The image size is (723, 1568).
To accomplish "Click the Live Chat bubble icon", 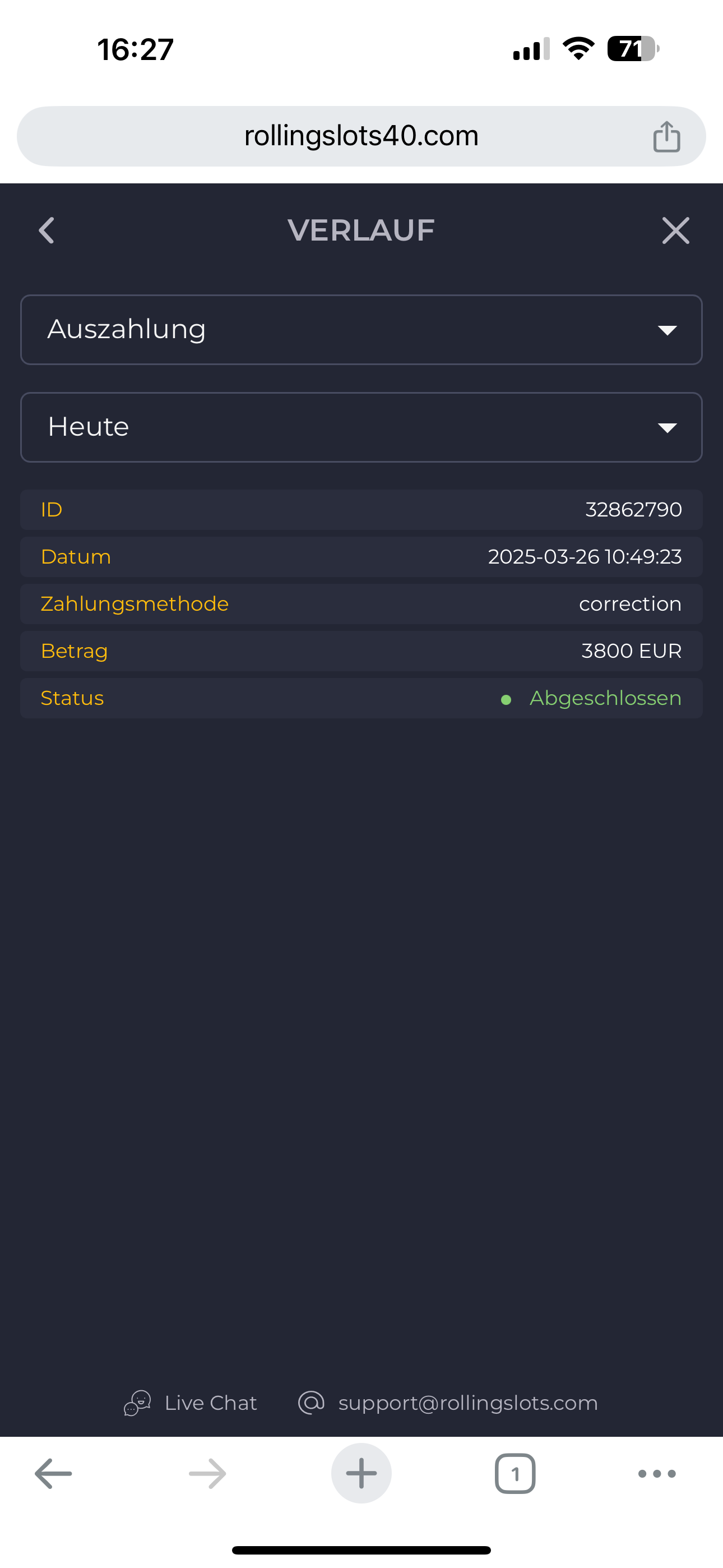I will pos(137,1403).
